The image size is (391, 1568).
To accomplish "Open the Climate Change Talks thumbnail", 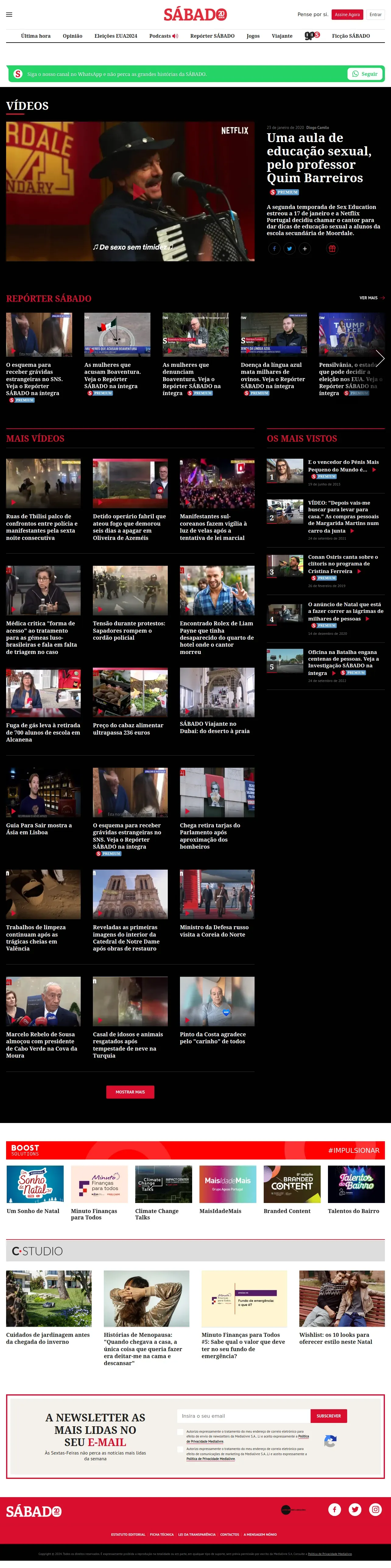I will point(164,1184).
